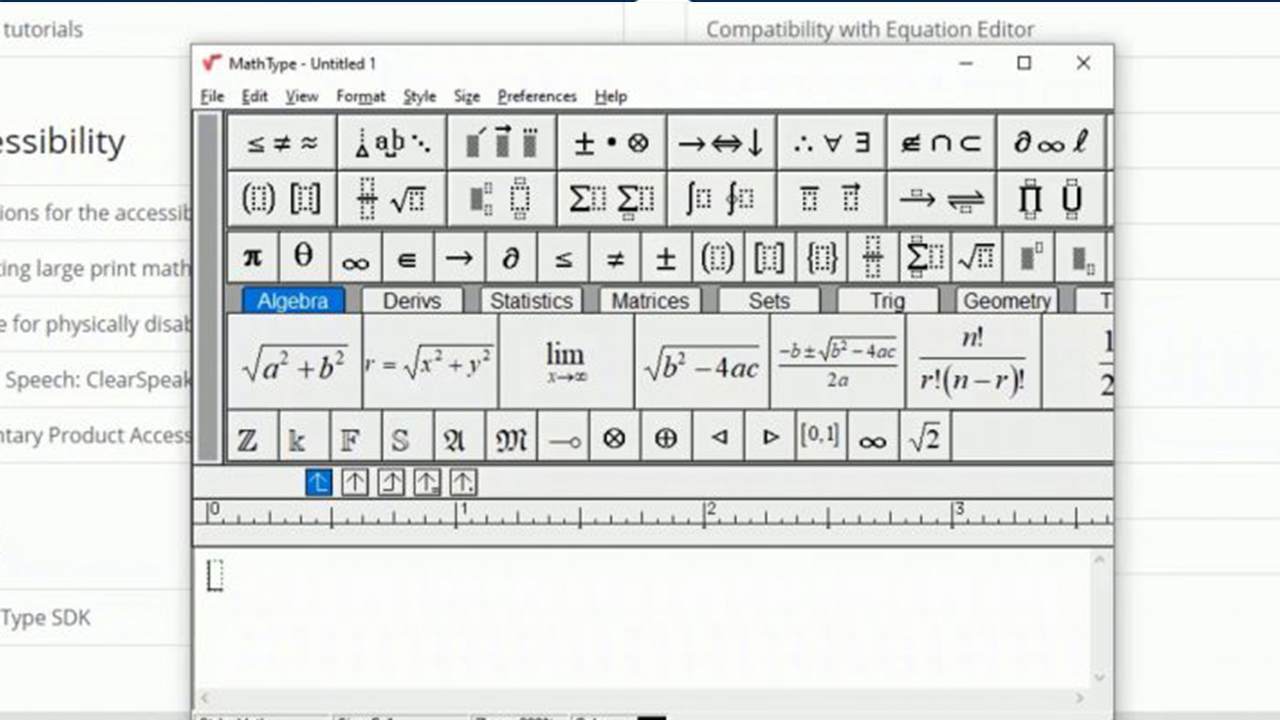Insert plus-minus symbol from small bar

(x=666, y=258)
